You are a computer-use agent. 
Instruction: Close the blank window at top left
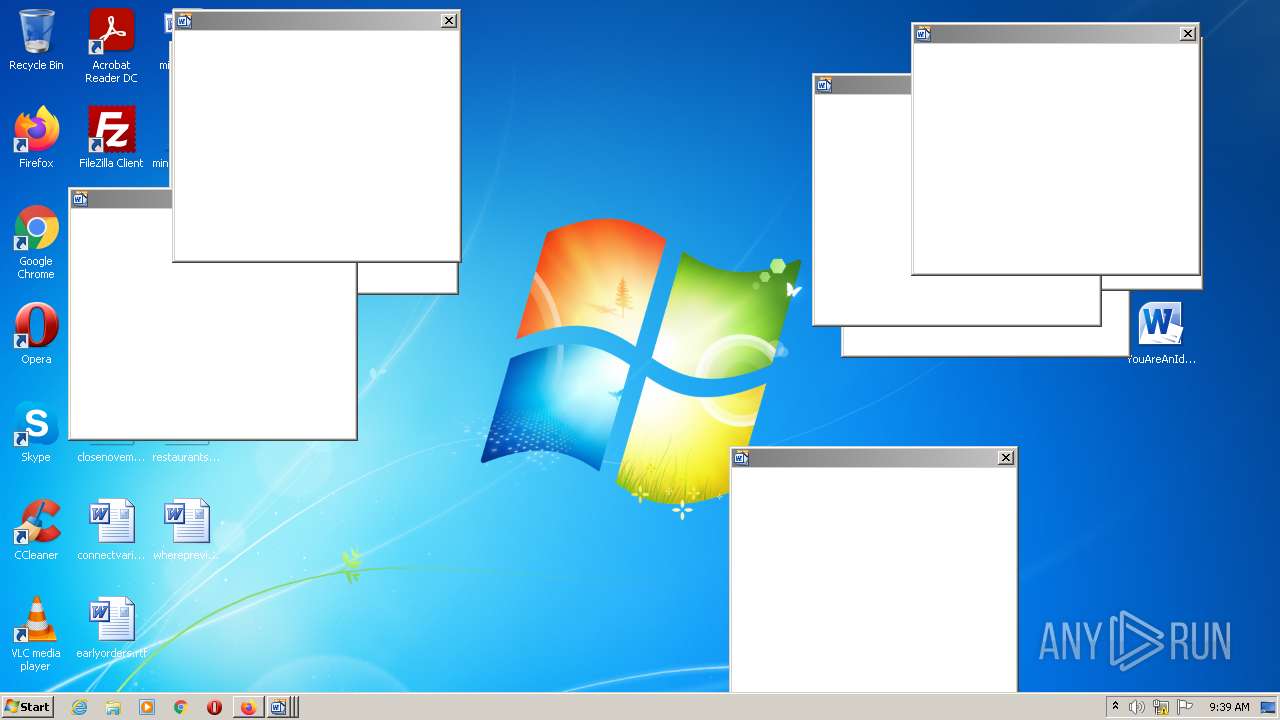coord(449,20)
